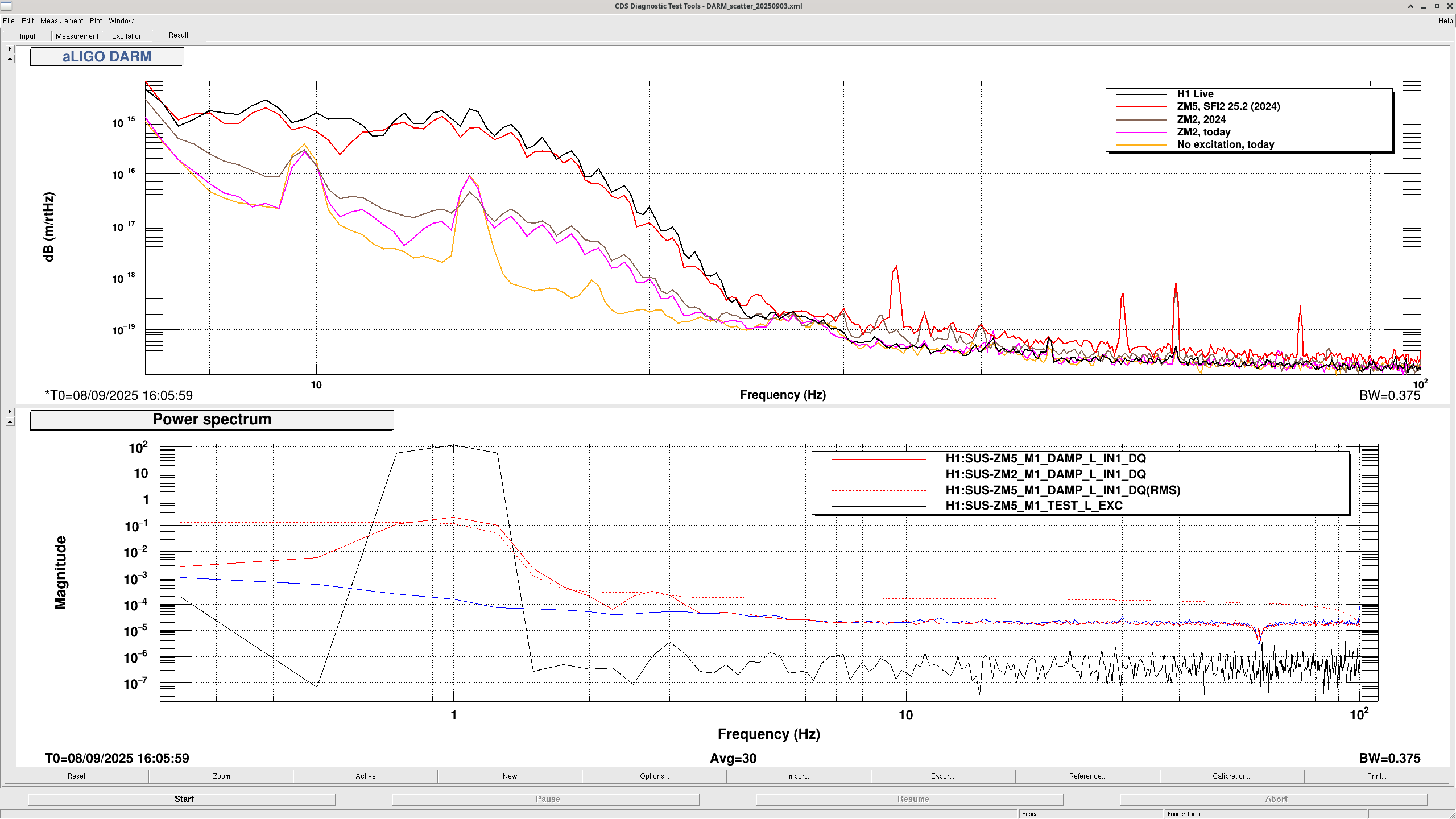The image size is (1456, 819).
Task: Open the Help menu
Action: click(x=1445, y=21)
